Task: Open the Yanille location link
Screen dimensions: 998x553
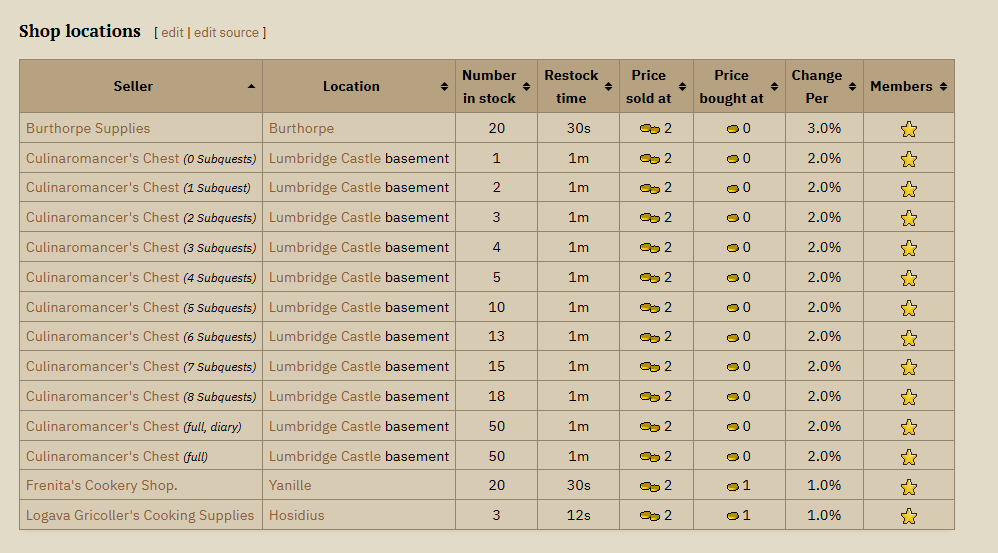Action: 290,486
